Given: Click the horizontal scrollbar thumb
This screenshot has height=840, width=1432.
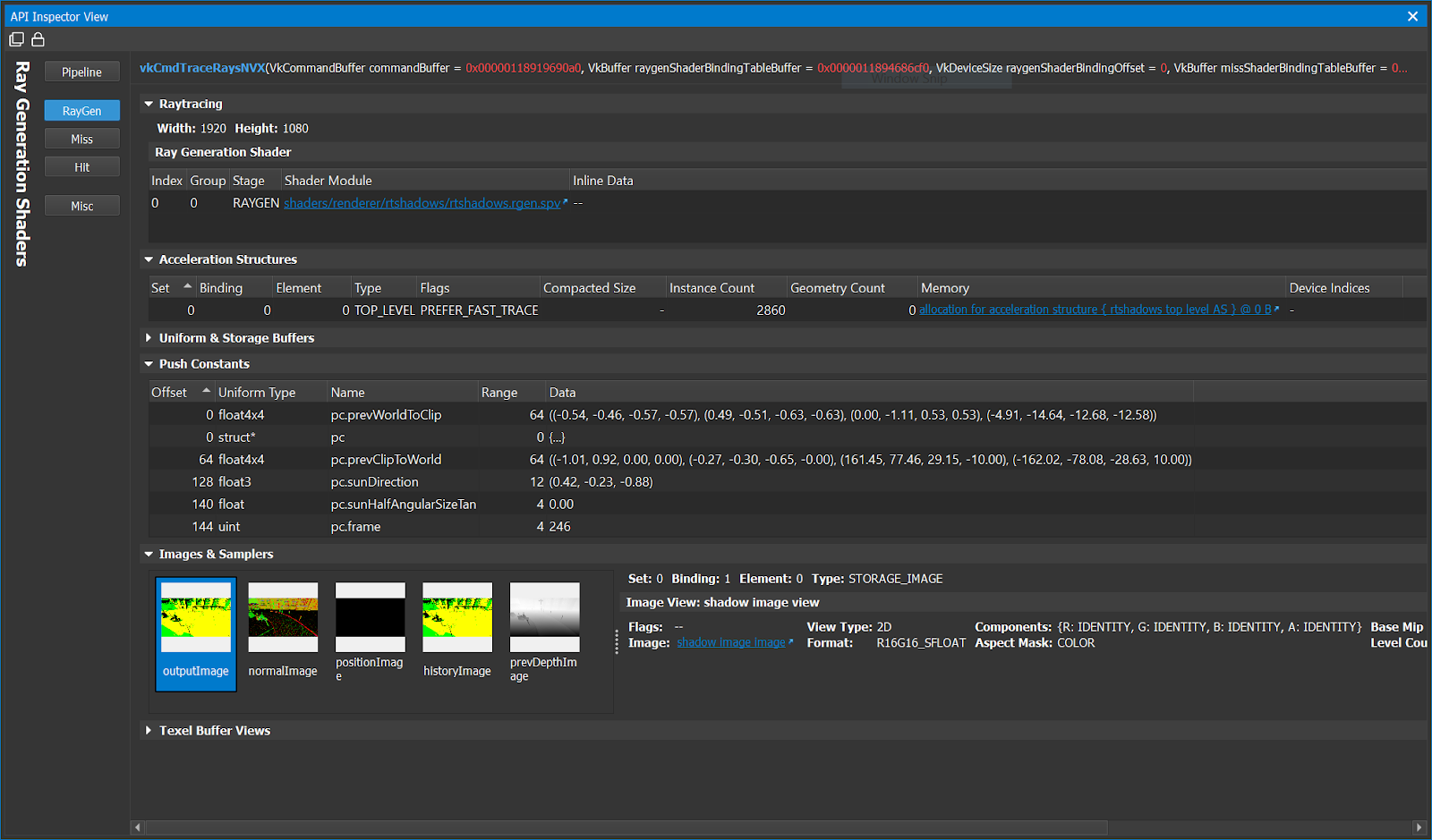Looking at the screenshot, I should 626,827.
